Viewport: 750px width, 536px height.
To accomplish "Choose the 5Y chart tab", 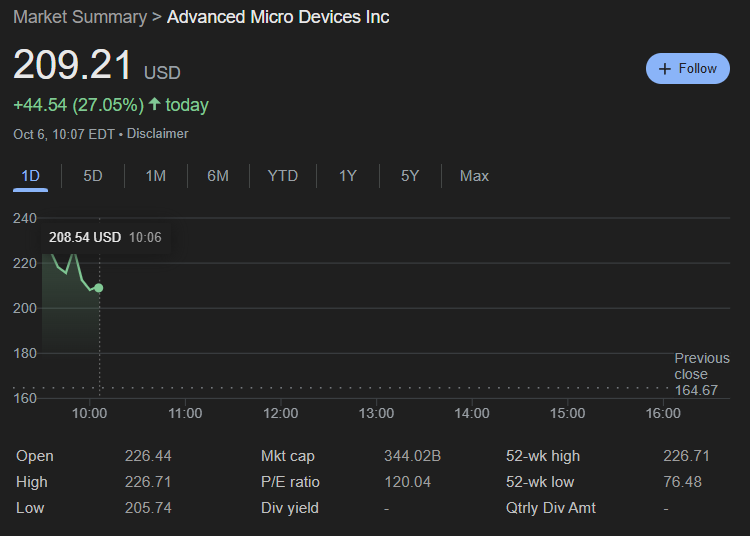I will pos(410,176).
